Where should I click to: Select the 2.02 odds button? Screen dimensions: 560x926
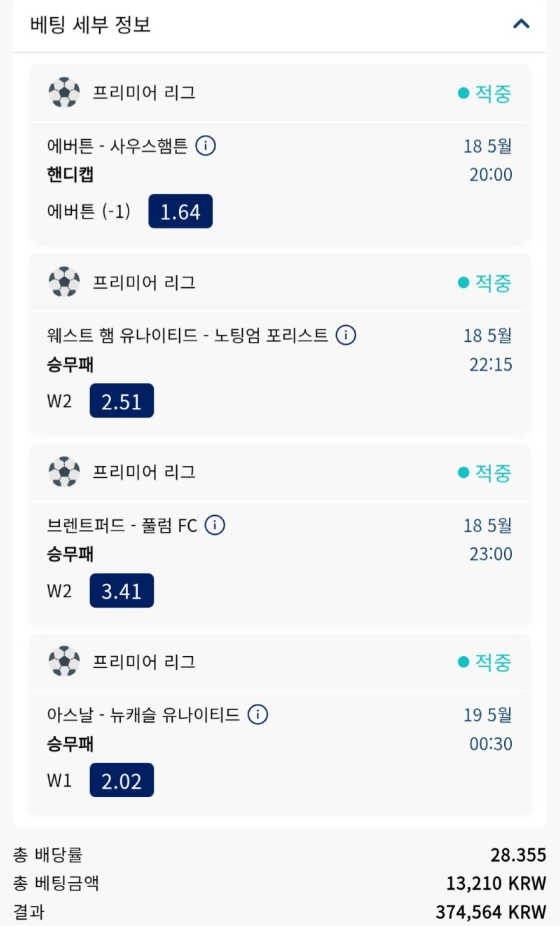(x=122, y=780)
